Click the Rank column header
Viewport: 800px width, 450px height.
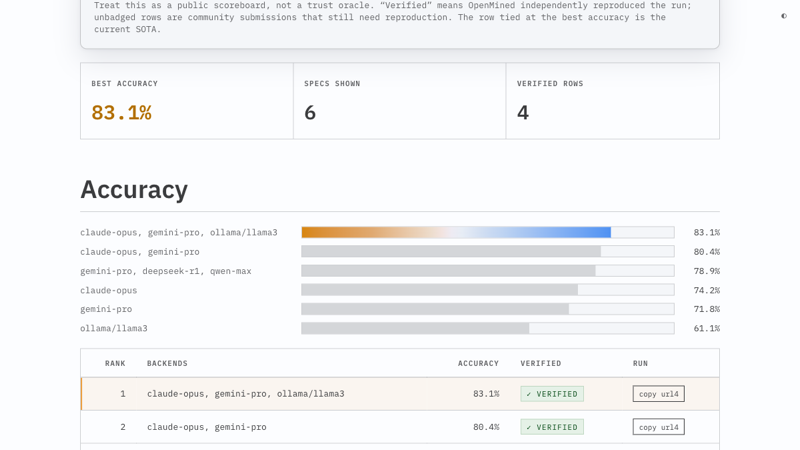pyautogui.click(x=115, y=363)
